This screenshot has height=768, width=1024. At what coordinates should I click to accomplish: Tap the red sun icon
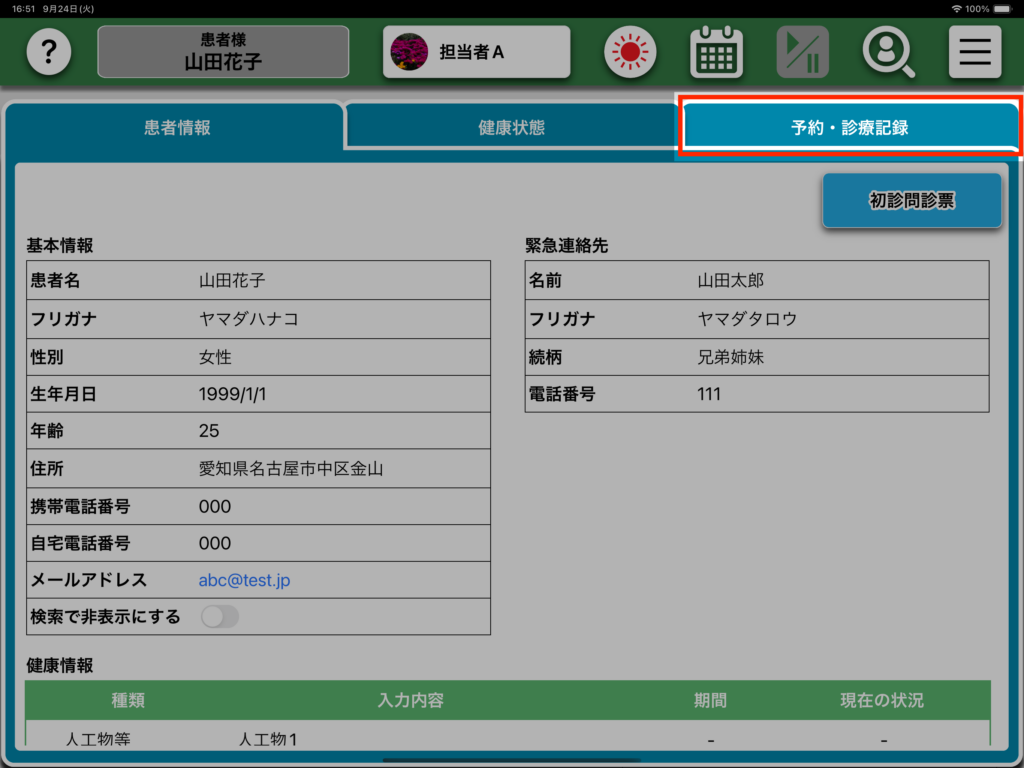(630, 52)
